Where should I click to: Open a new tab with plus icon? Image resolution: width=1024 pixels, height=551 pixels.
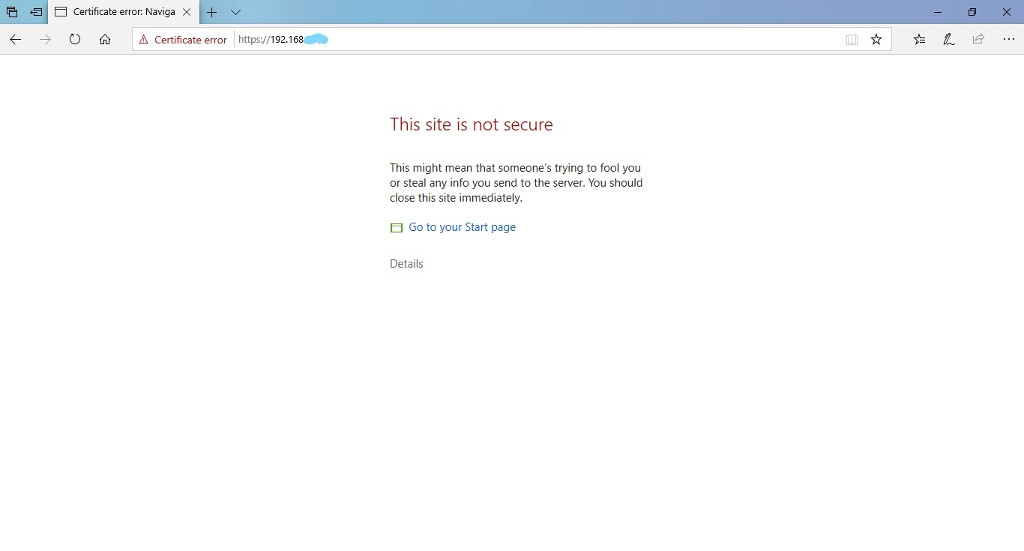pyautogui.click(x=212, y=12)
